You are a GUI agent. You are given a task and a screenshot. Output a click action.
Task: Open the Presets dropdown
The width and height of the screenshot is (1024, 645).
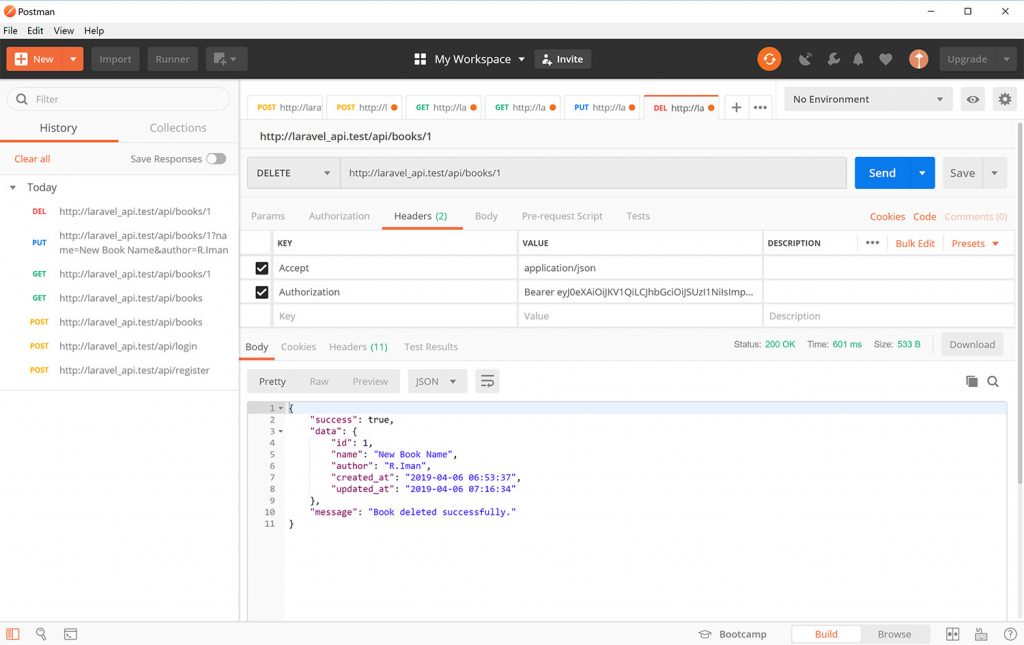pyautogui.click(x=975, y=243)
